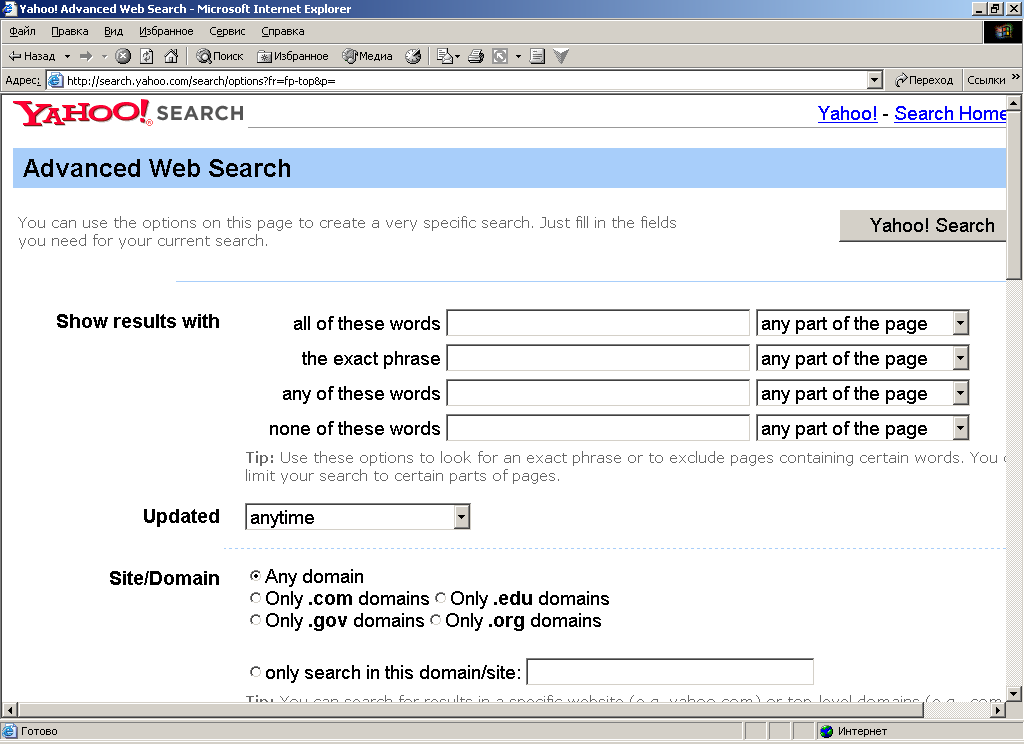1024x744 pixels.
Task: Focus the 'any of these words' field
Action: [x=598, y=393]
